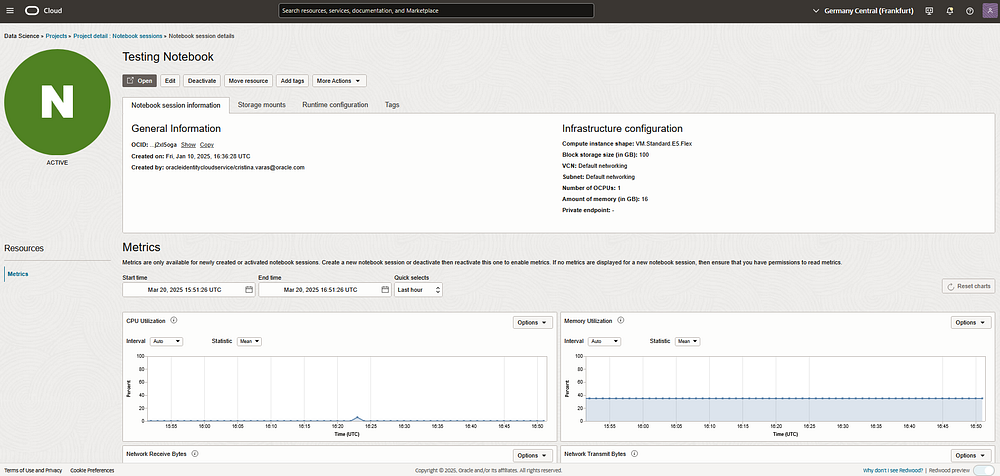The image size is (1000, 476).
Task: Open the notifications bell
Action: click(950, 11)
